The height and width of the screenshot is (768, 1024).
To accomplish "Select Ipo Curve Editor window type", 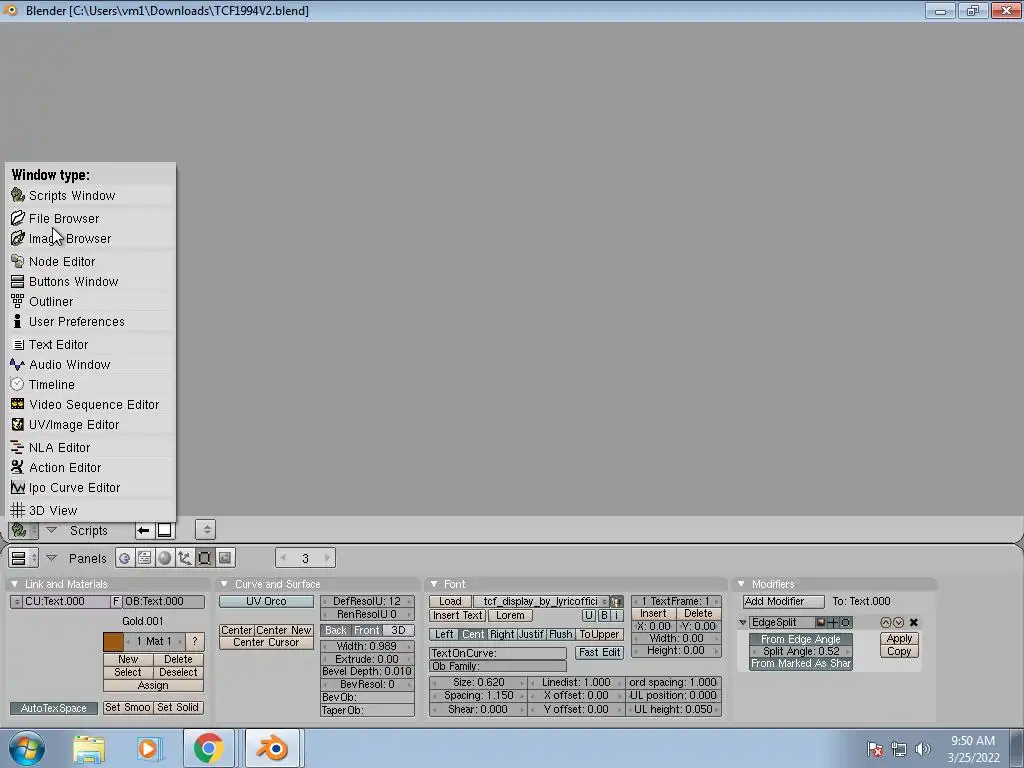I will pos(91,487).
